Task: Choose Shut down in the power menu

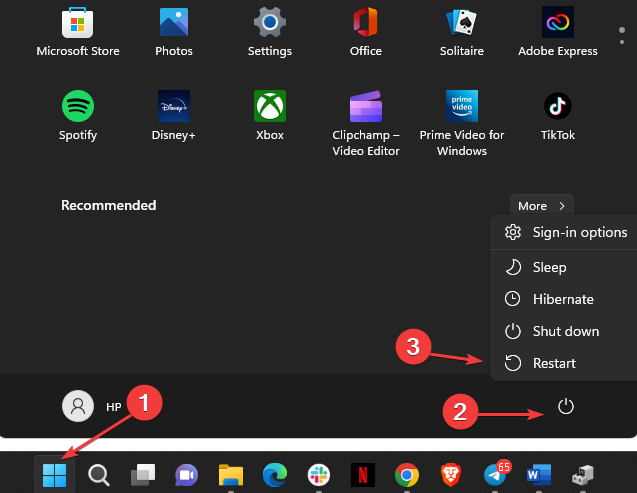Action: pos(565,331)
